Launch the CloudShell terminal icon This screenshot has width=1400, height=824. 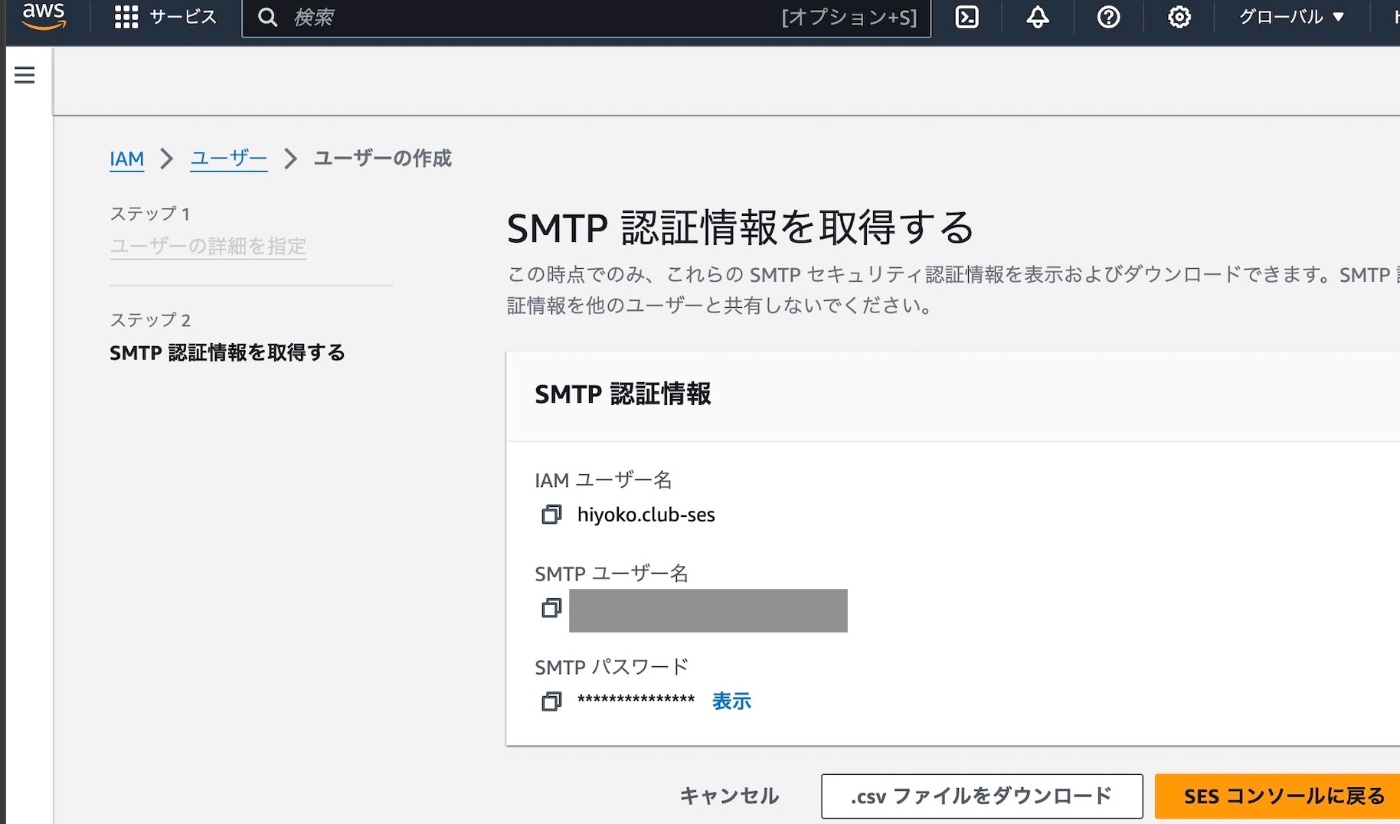pos(967,17)
